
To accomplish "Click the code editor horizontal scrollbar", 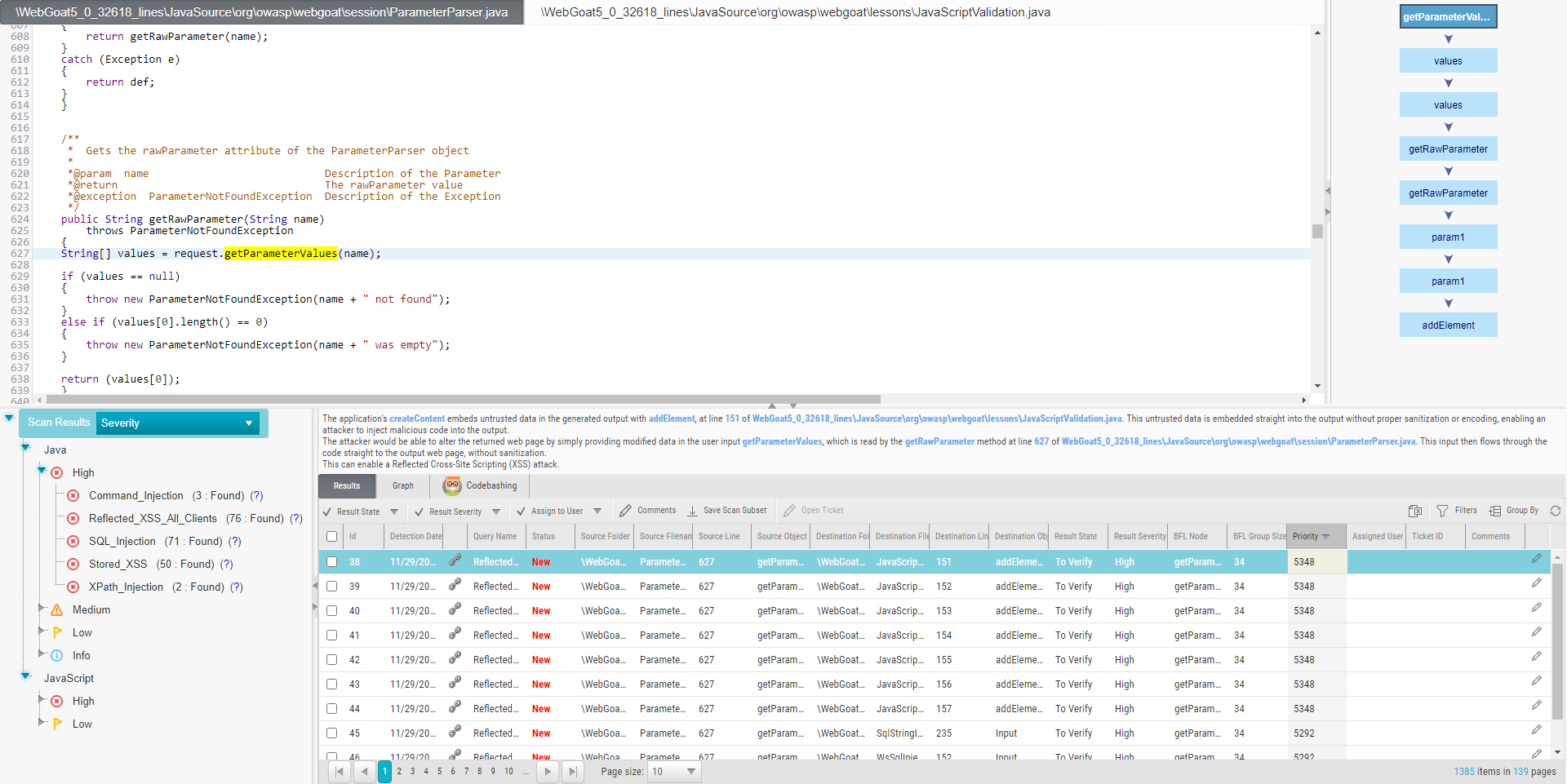I will pyautogui.click(x=464, y=400).
